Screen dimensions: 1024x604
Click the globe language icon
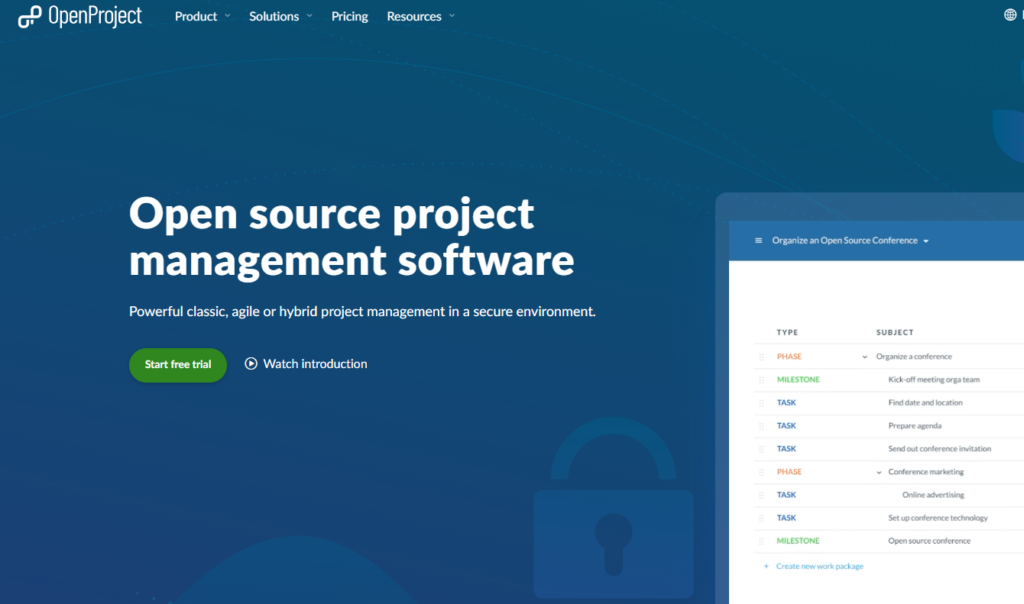point(1010,14)
